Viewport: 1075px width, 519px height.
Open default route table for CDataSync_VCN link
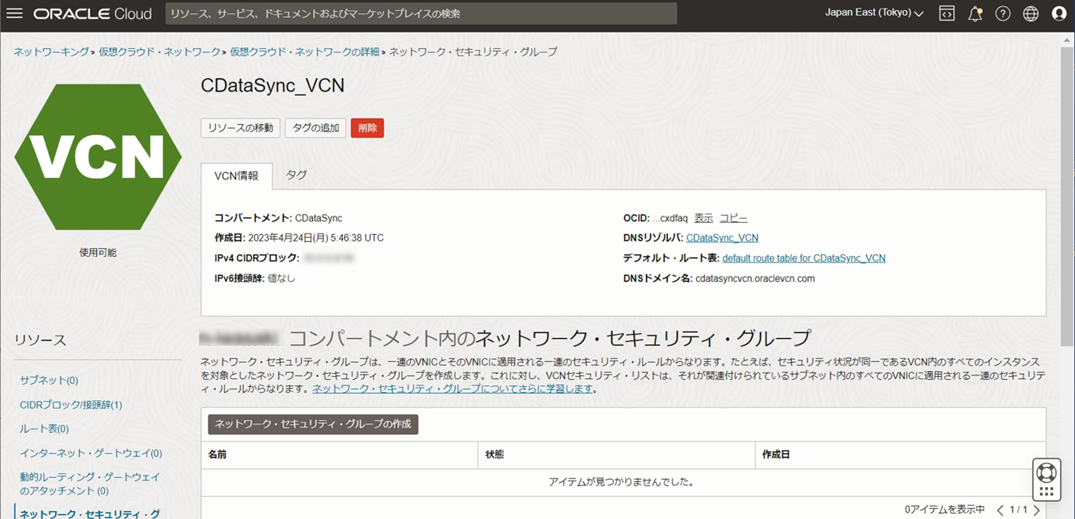[804, 258]
